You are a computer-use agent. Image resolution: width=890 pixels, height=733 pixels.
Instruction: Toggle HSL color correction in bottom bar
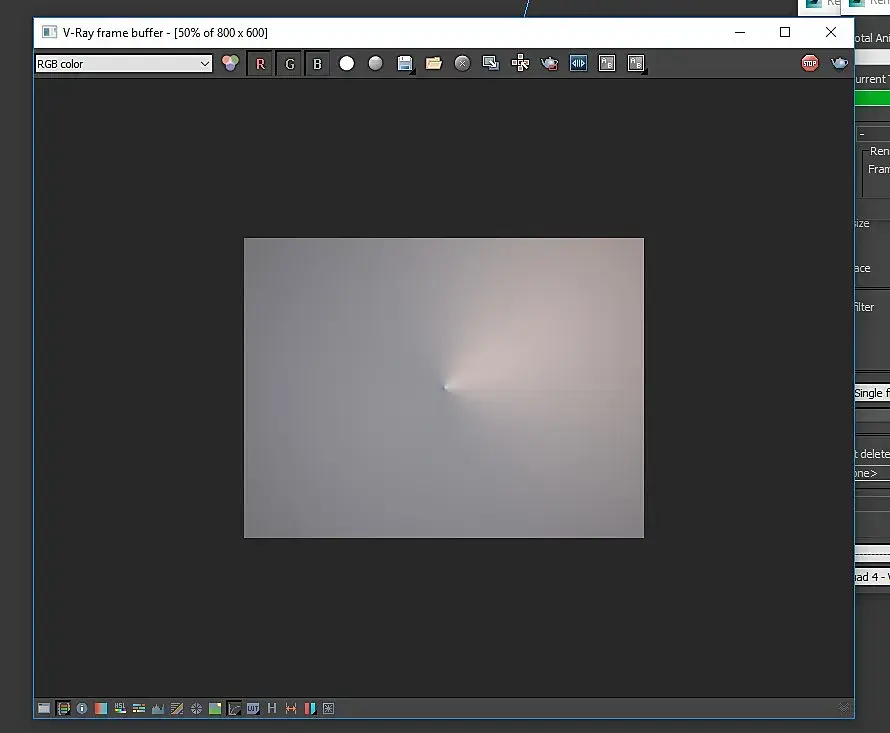120,708
